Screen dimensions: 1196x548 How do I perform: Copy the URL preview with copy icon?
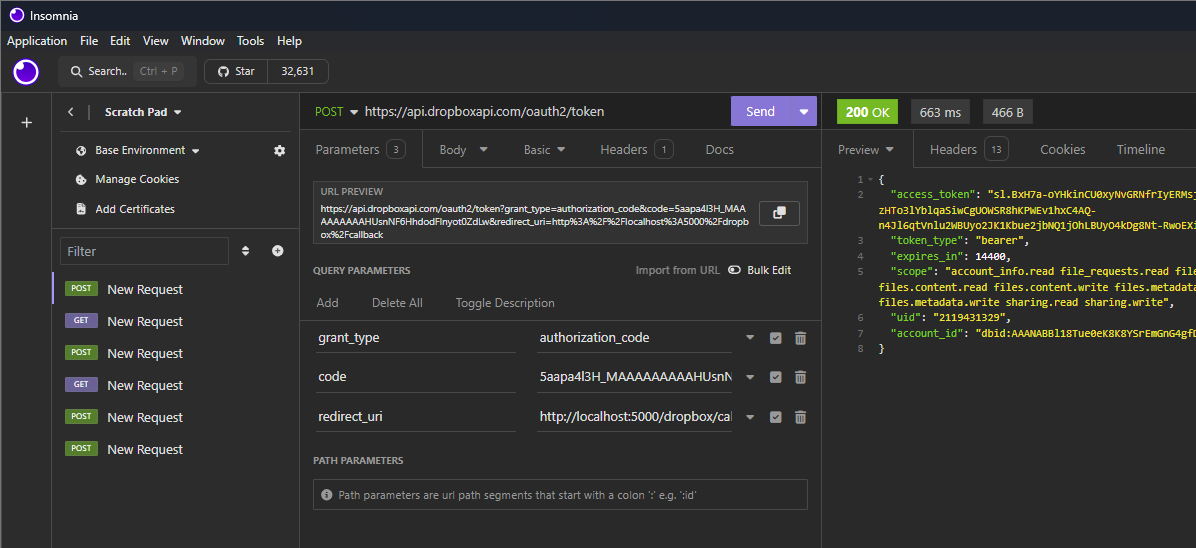[779, 212]
